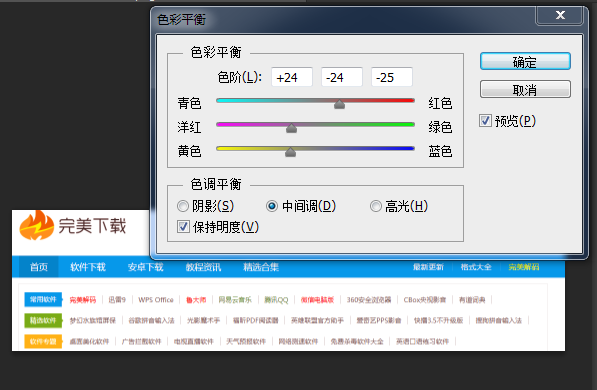Click the 快播3.5不升级版 text
Viewport: 597px width, 390px height.
[x=438, y=320]
